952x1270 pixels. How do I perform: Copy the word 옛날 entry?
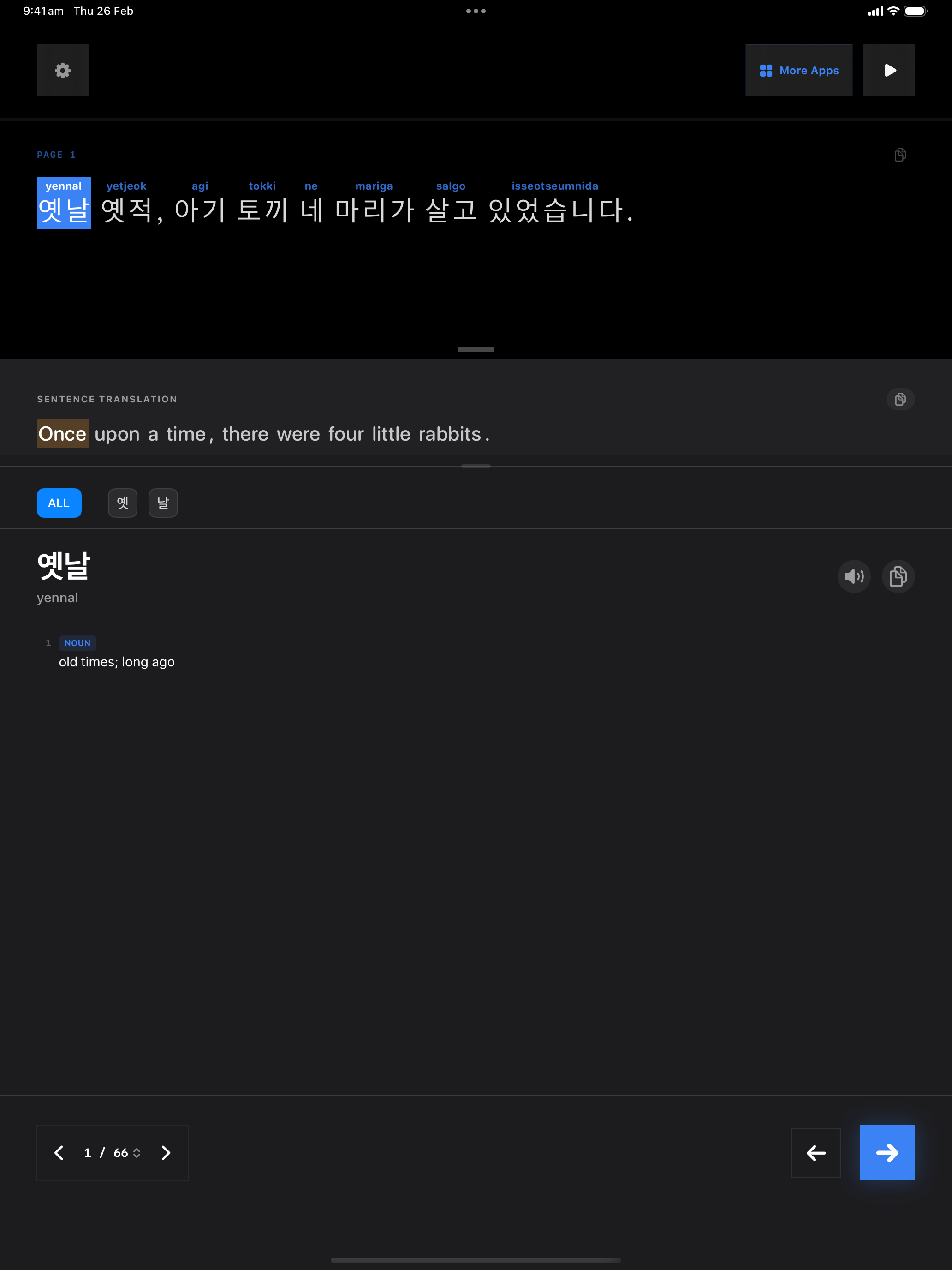coord(898,576)
